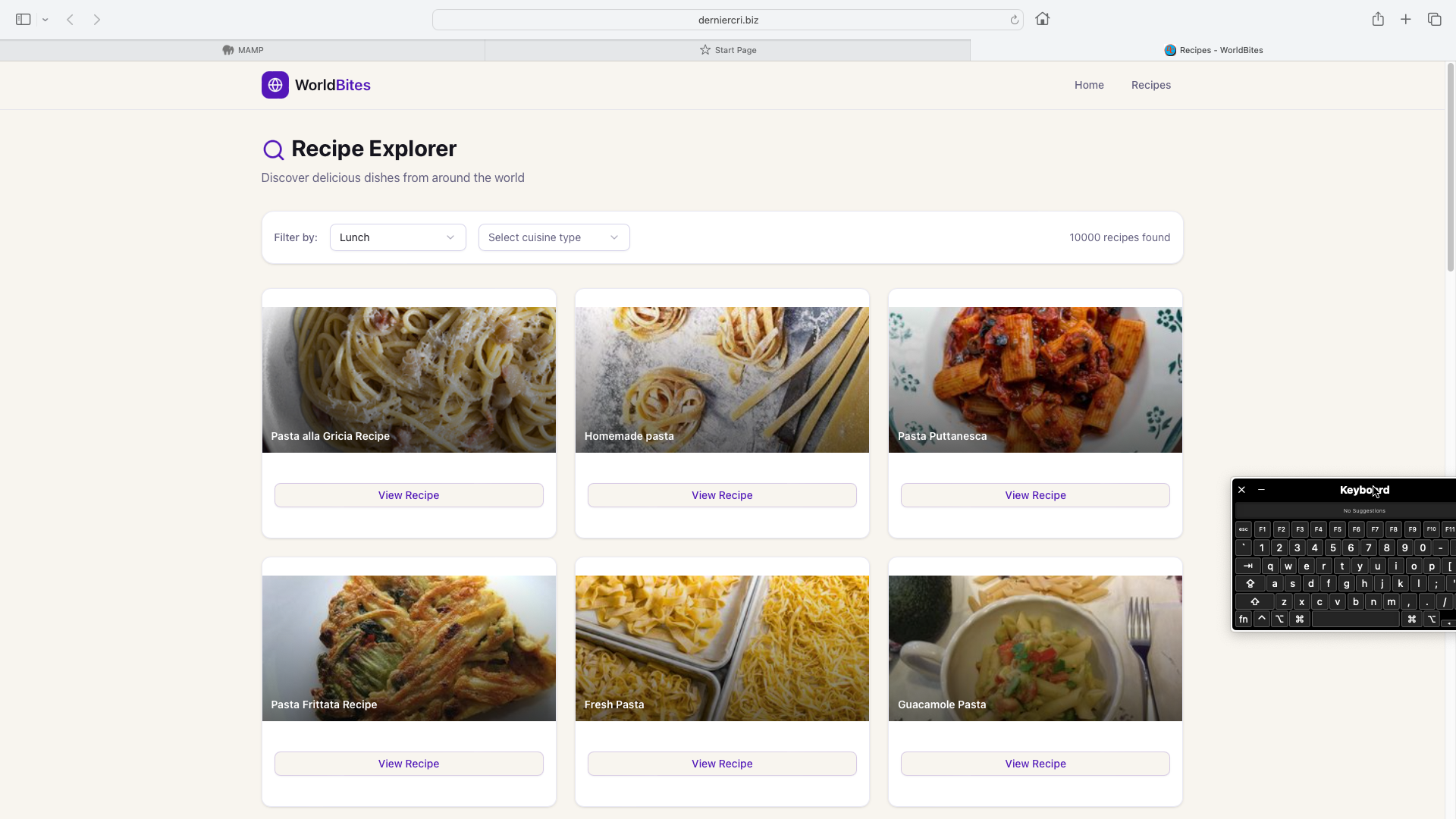Toggle right command key on on-screen keyboard
The height and width of the screenshot is (819, 1456).
[1412, 619]
